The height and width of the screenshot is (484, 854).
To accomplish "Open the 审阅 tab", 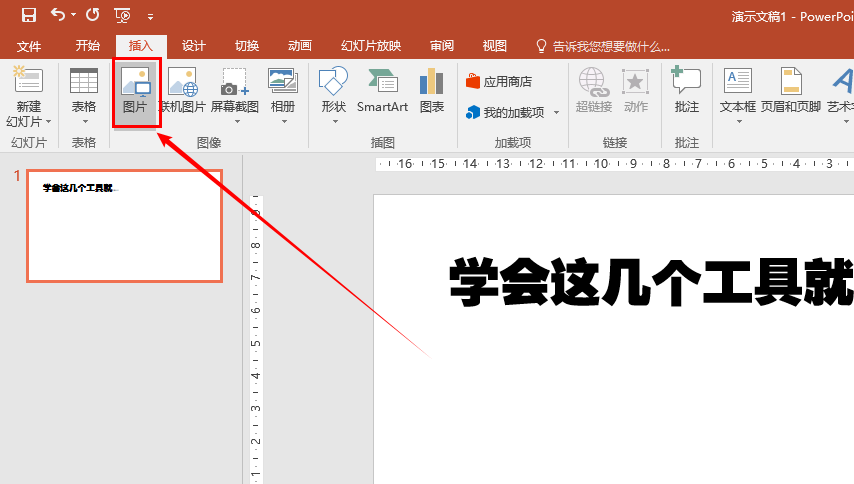I will [x=442, y=46].
